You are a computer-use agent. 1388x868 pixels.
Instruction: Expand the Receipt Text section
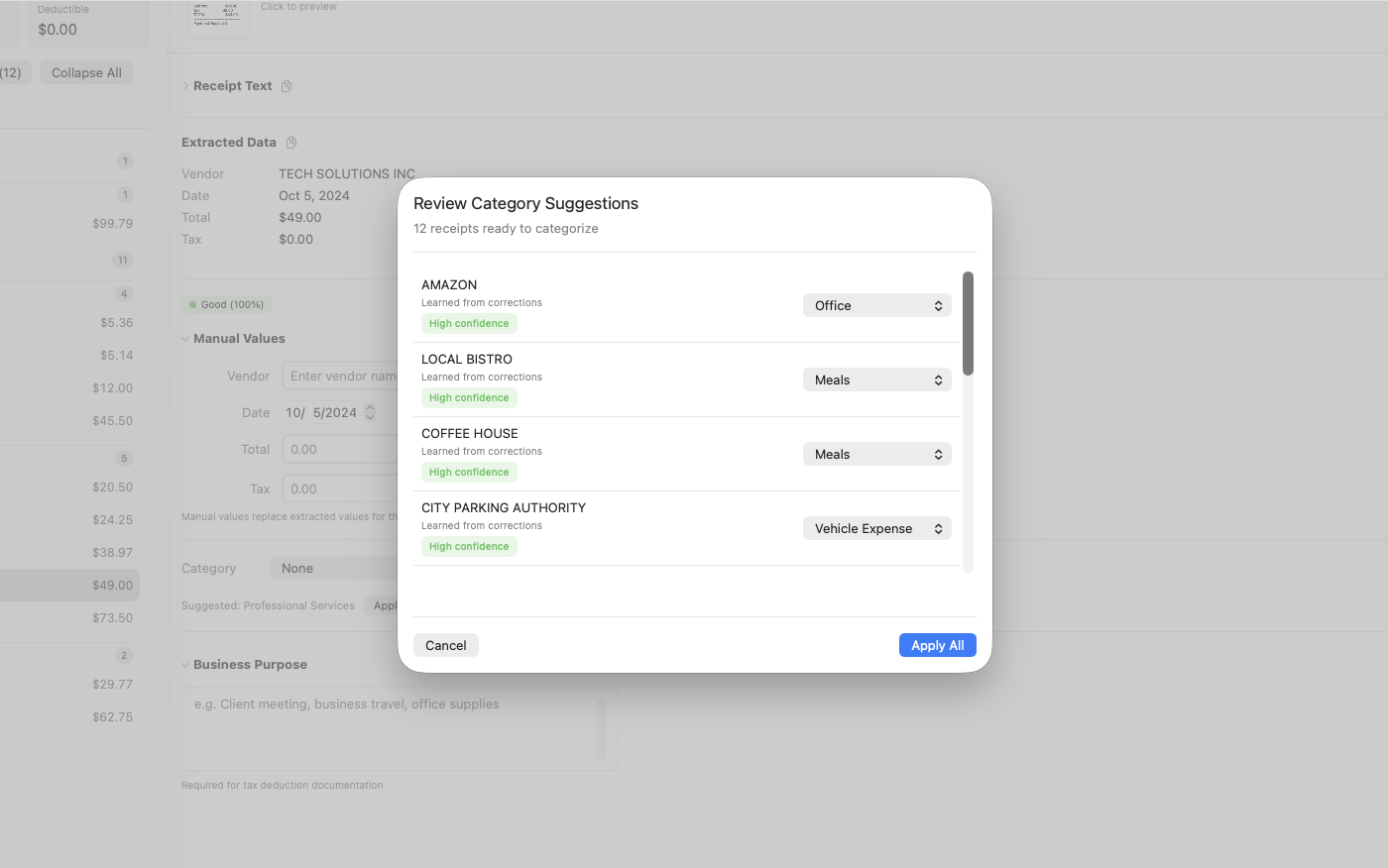click(x=232, y=85)
